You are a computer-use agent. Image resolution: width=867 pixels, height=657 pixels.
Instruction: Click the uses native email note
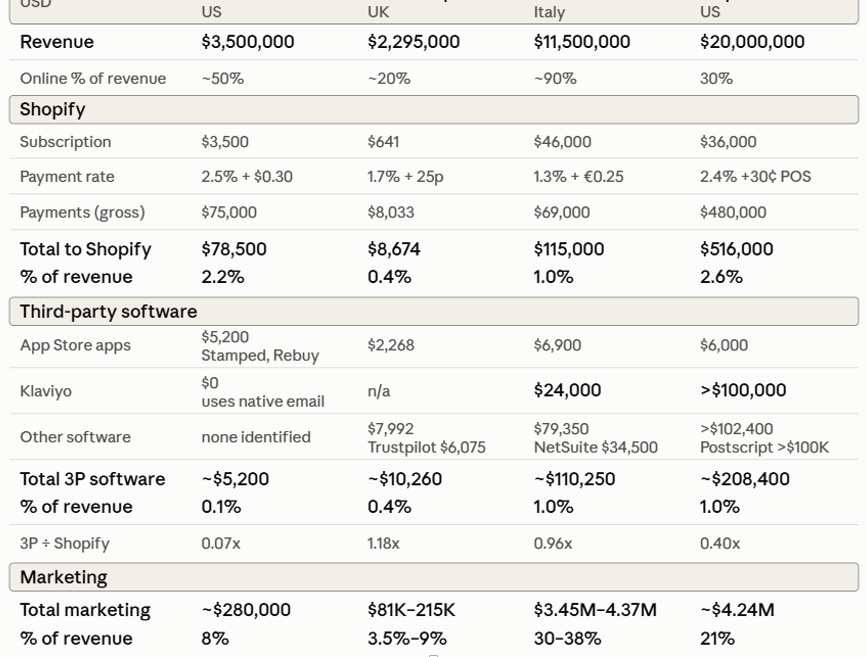point(263,402)
